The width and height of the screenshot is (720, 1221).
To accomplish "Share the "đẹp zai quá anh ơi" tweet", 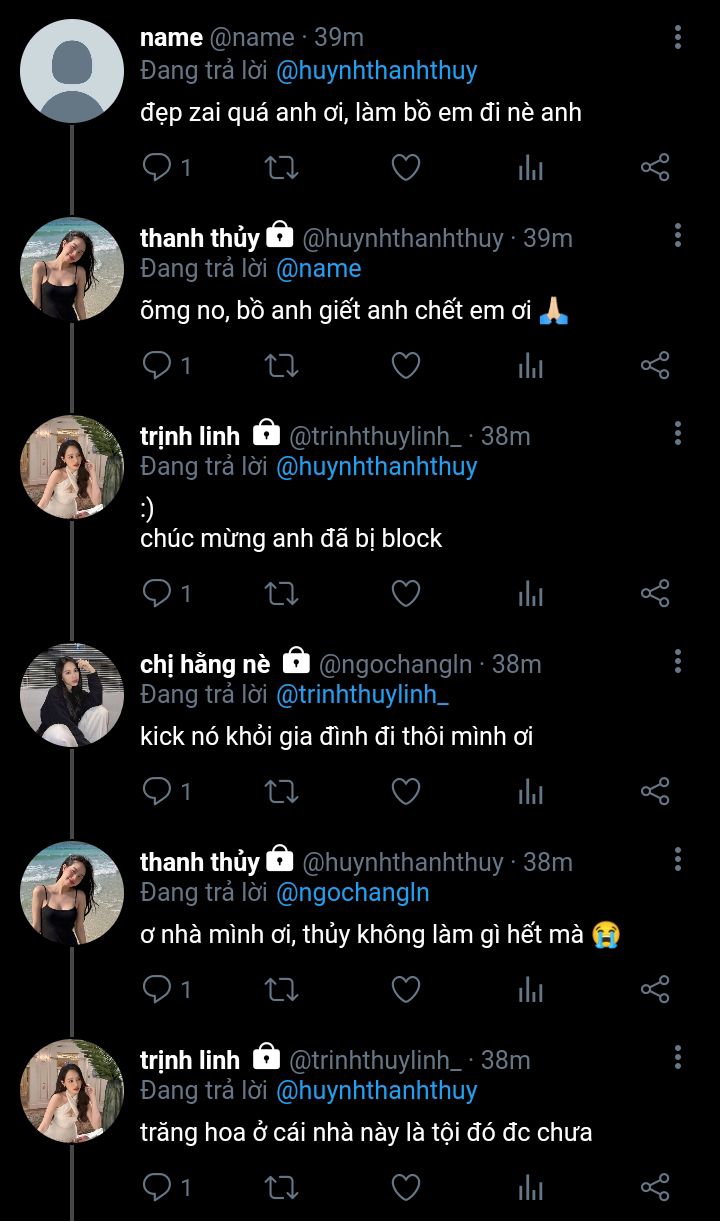I will (654, 168).
